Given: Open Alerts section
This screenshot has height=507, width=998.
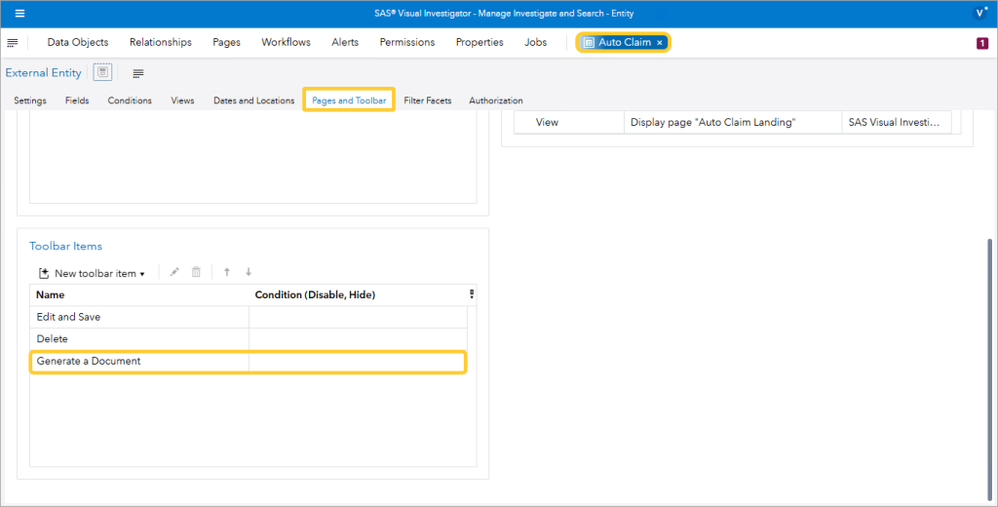Looking at the screenshot, I should coord(345,43).
